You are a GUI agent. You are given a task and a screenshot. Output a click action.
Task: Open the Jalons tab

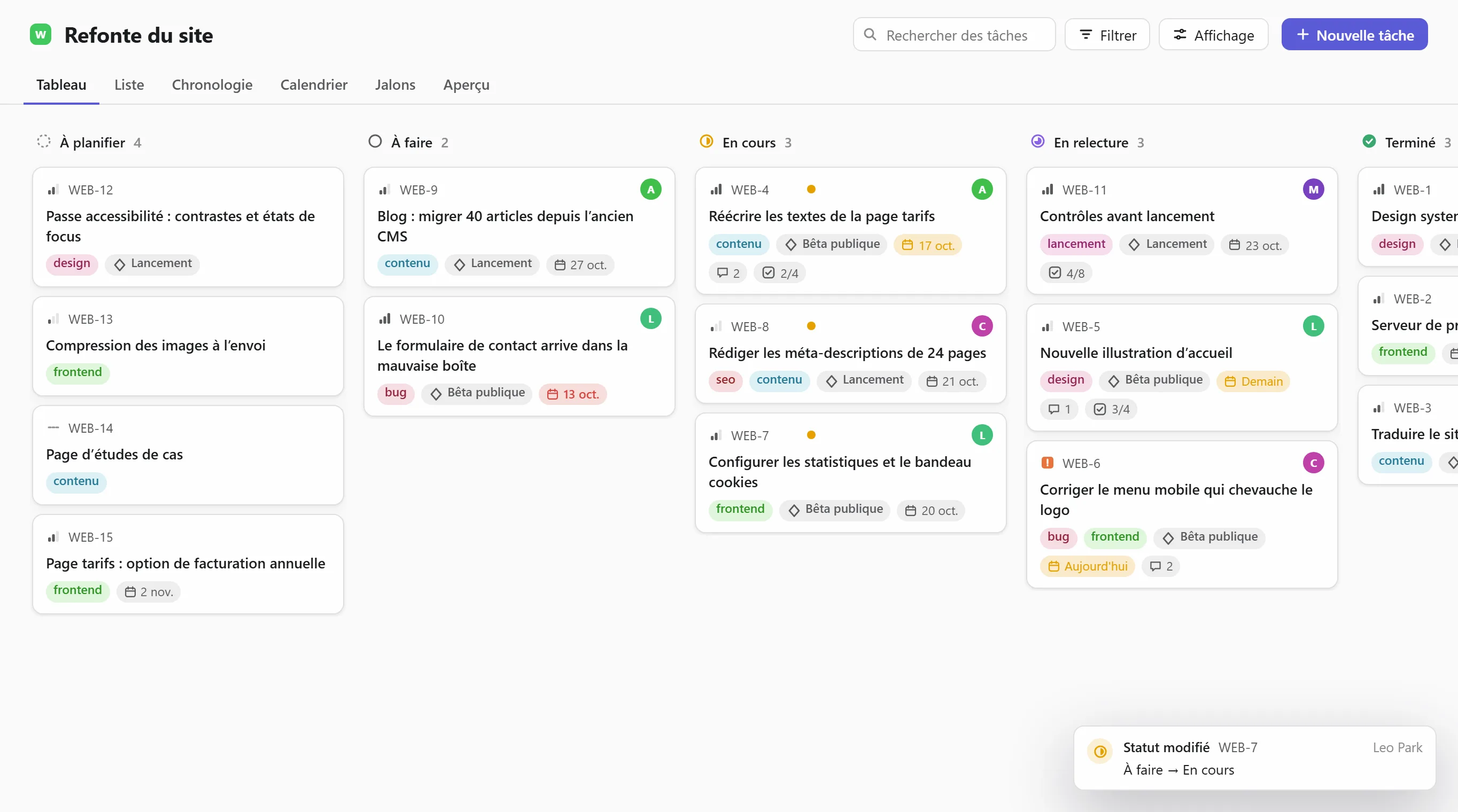click(x=394, y=85)
